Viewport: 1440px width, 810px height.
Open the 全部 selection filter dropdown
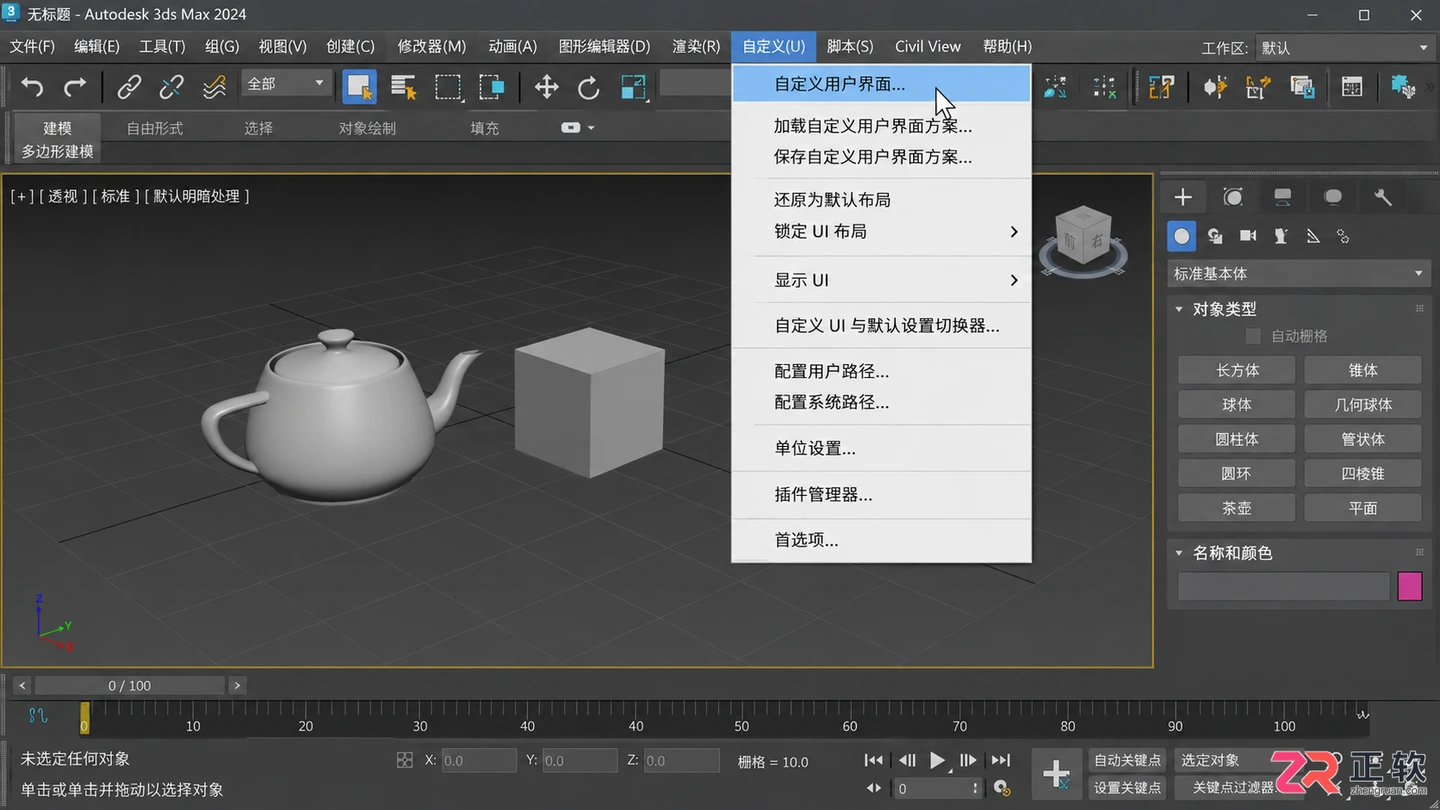tap(287, 84)
